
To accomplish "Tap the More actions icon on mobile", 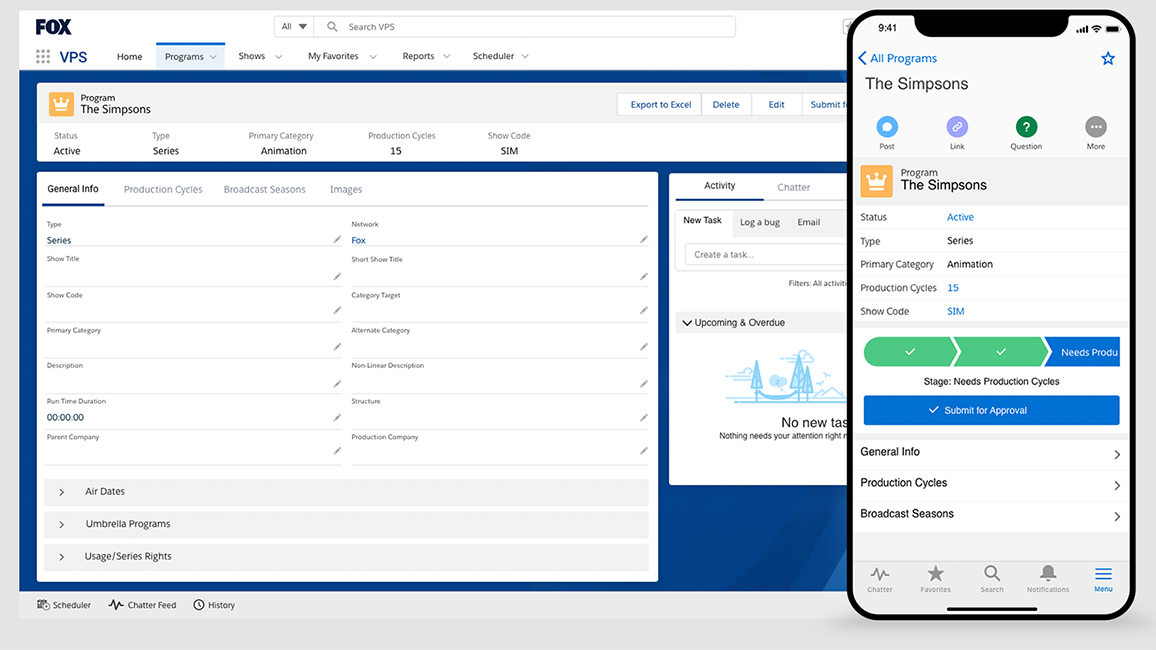I will pos(1096,127).
